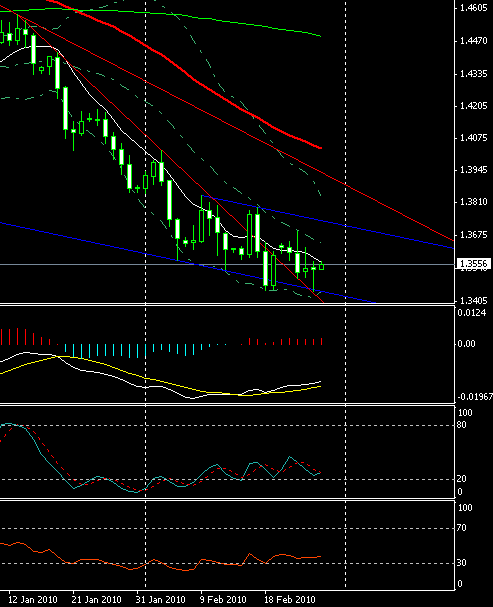The image size is (493, 607).
Task: Click price level 1.3810 on the scale
Action: coord(473,202)
